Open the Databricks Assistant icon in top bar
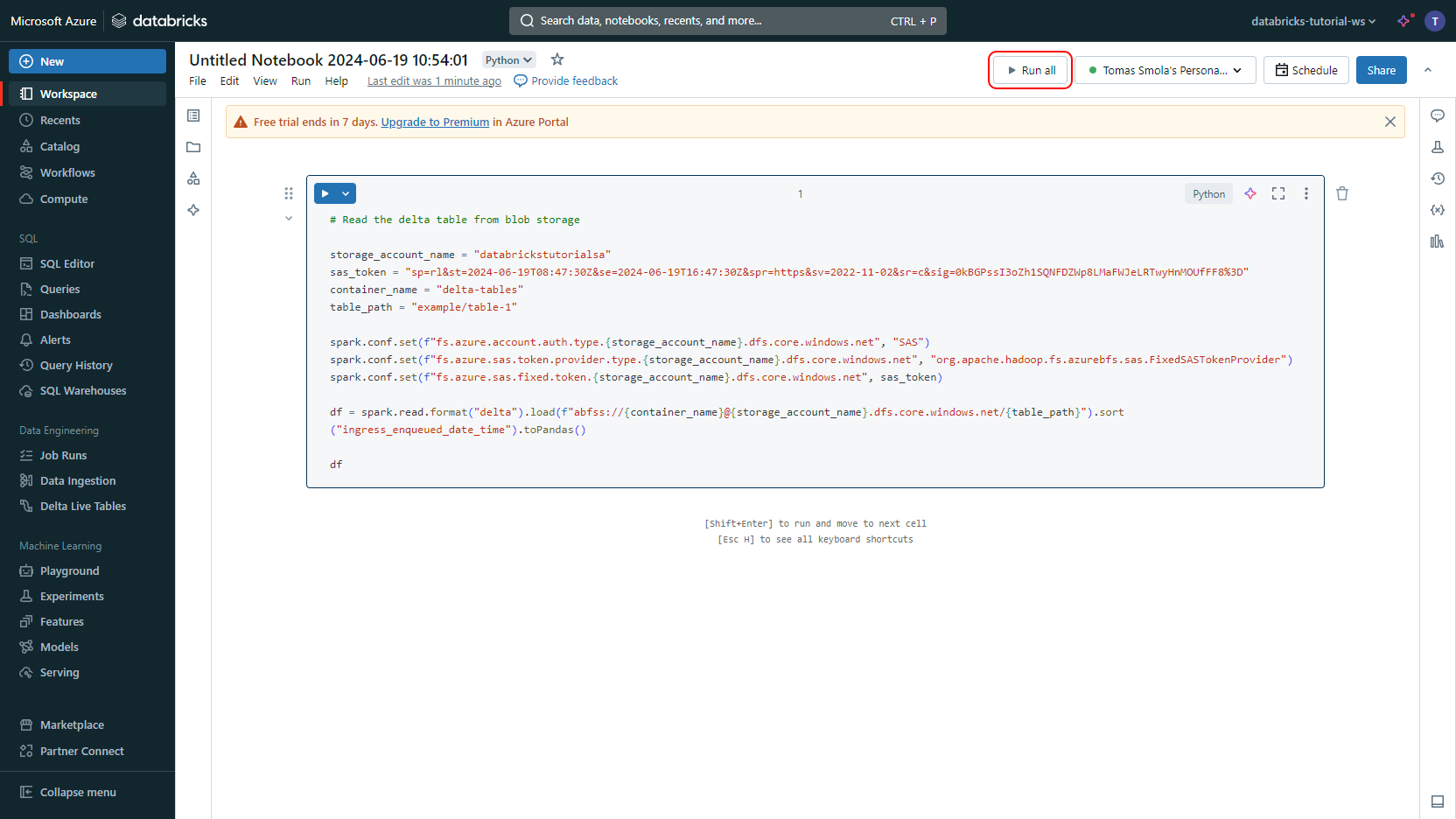Viewport: 1456px width, 819px height. point(1405,20)
